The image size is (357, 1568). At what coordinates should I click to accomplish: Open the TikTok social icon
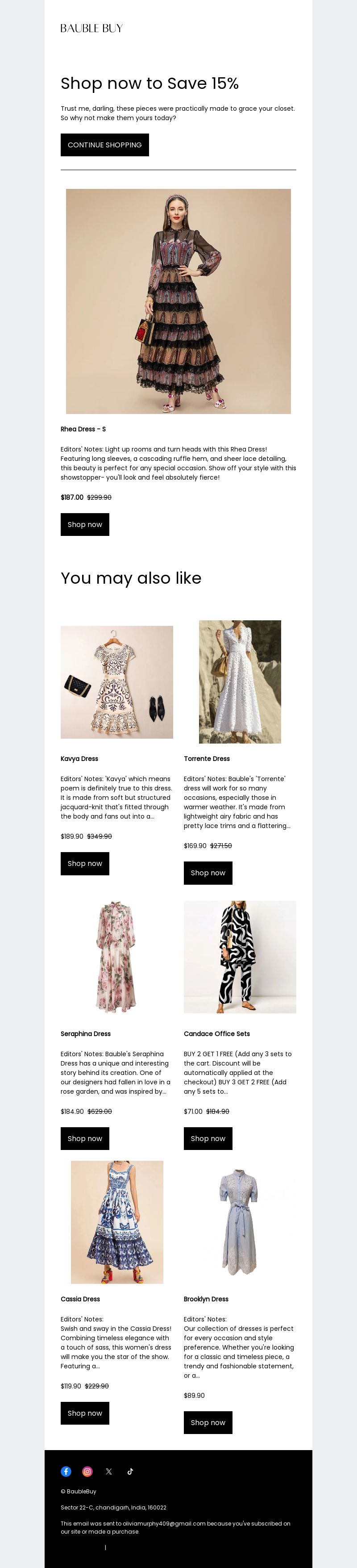(130, 1471)
